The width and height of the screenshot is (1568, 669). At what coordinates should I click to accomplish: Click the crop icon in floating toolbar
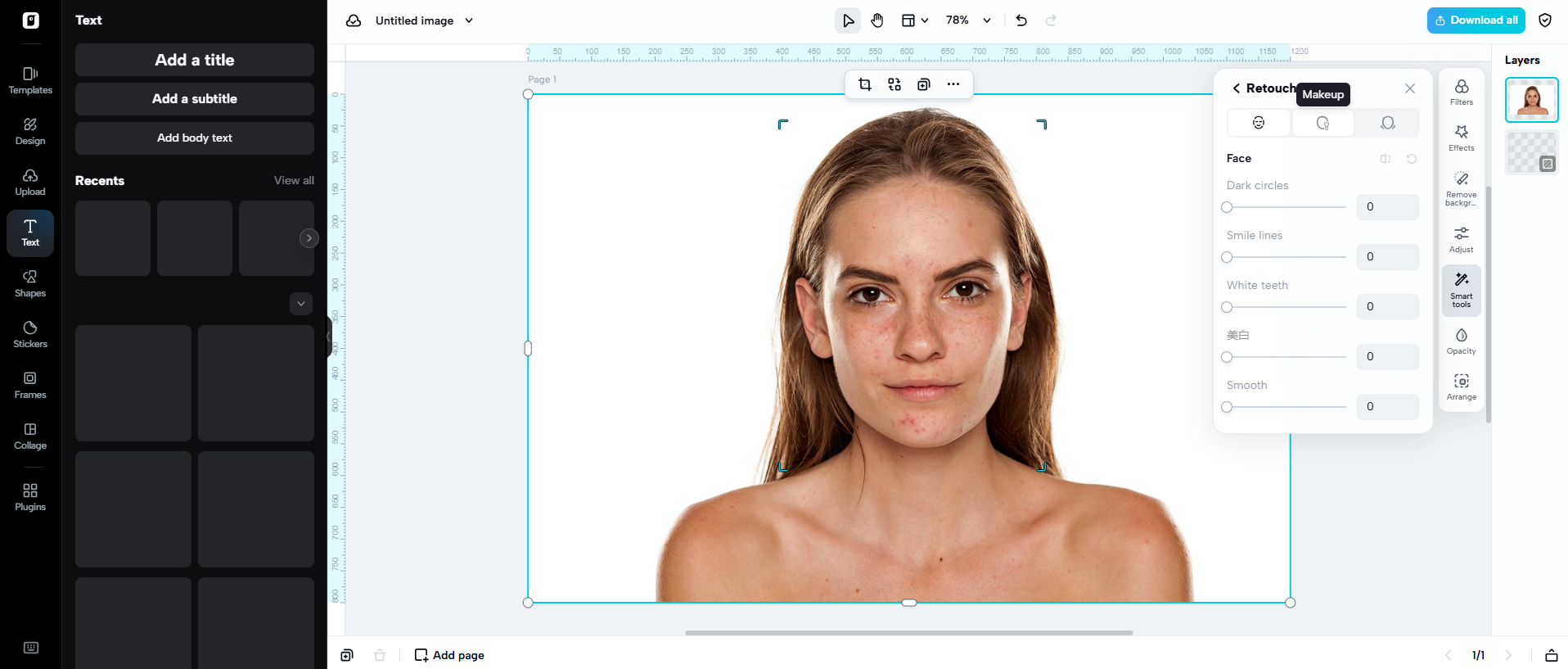click(x=865, y=84)
